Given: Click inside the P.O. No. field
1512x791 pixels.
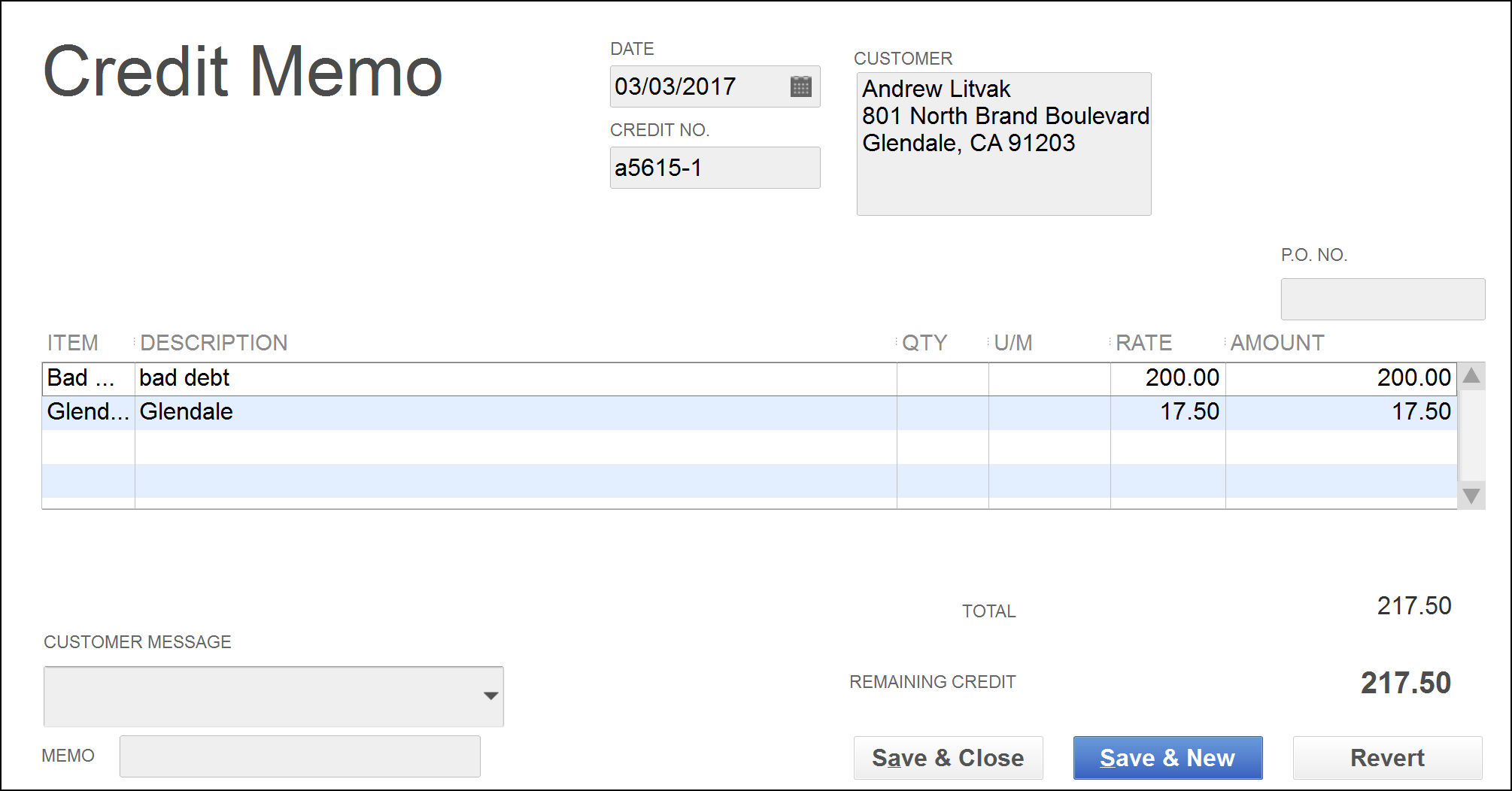Looking at the screenshot, I should 1383,299.
